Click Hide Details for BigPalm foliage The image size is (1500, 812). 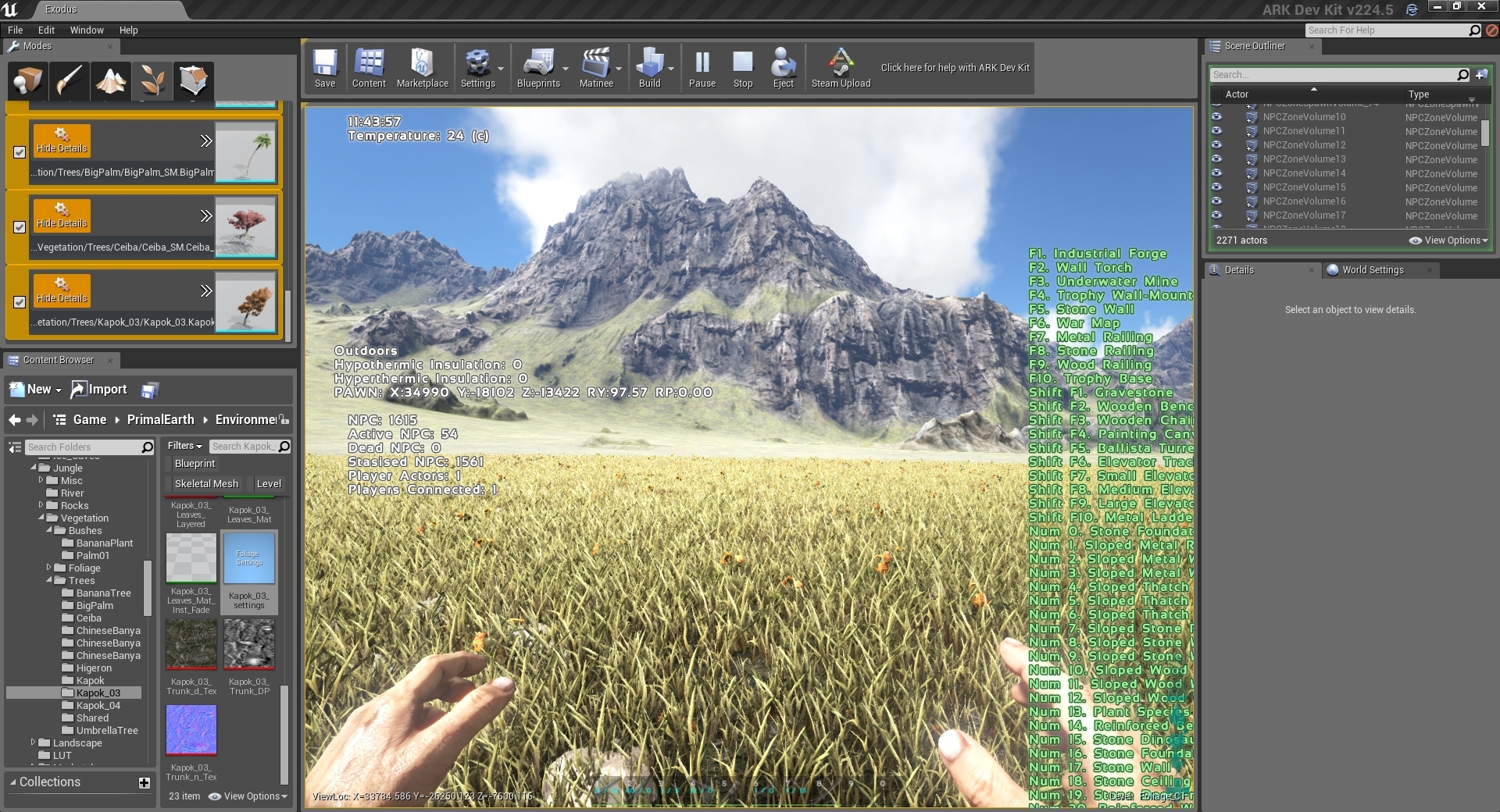62,141
